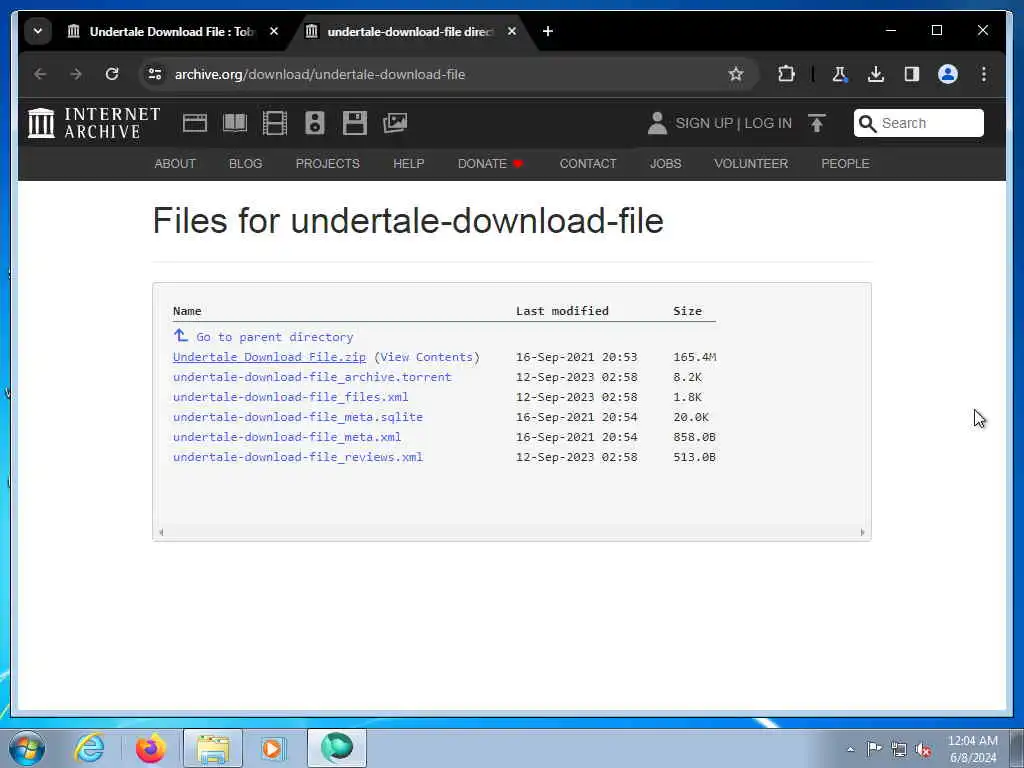This screenshot has height=768, width=1024.
Task: Open the network tray icon
Action: 899,749
